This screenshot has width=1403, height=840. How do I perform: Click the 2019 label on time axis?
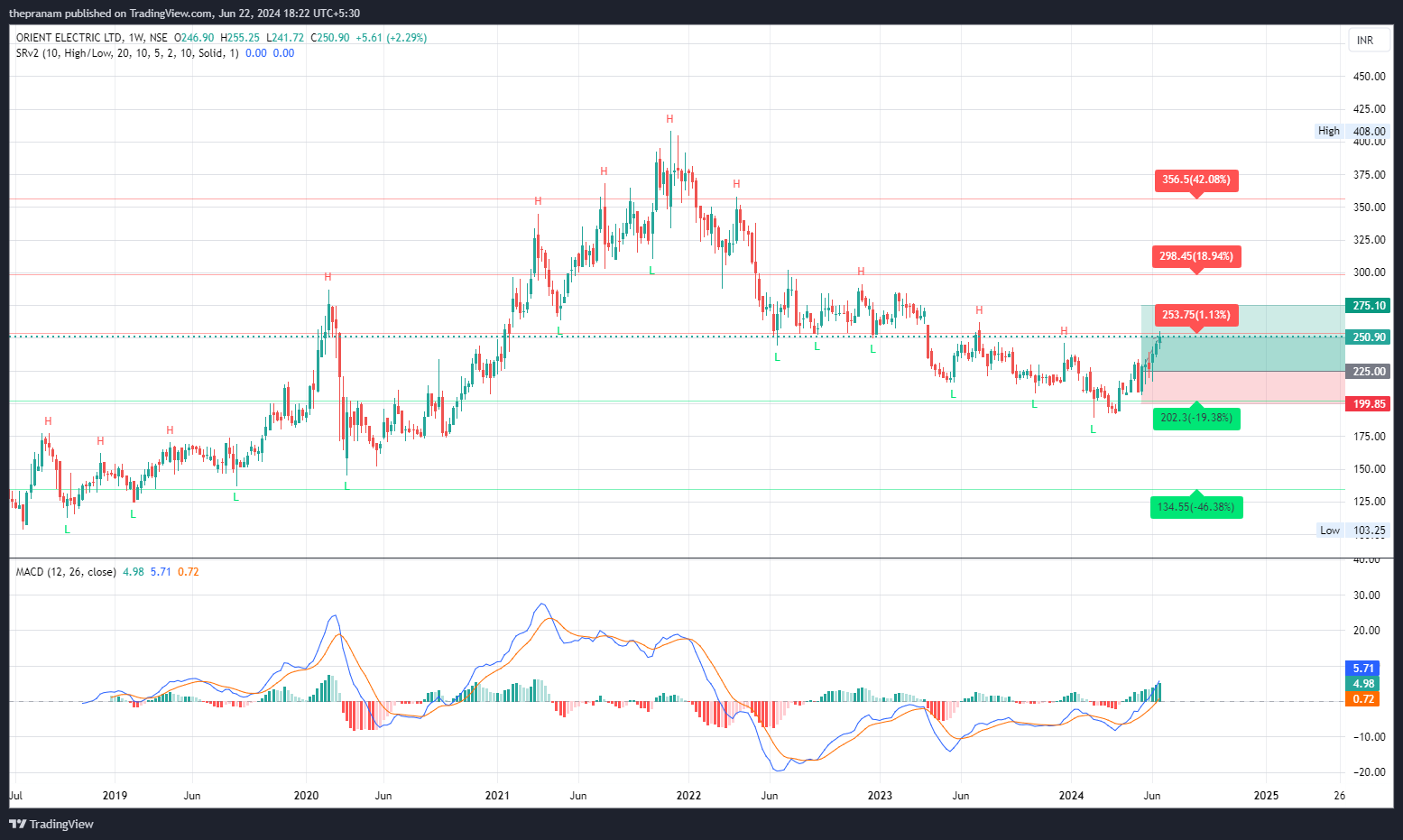(x=115, y=796)
